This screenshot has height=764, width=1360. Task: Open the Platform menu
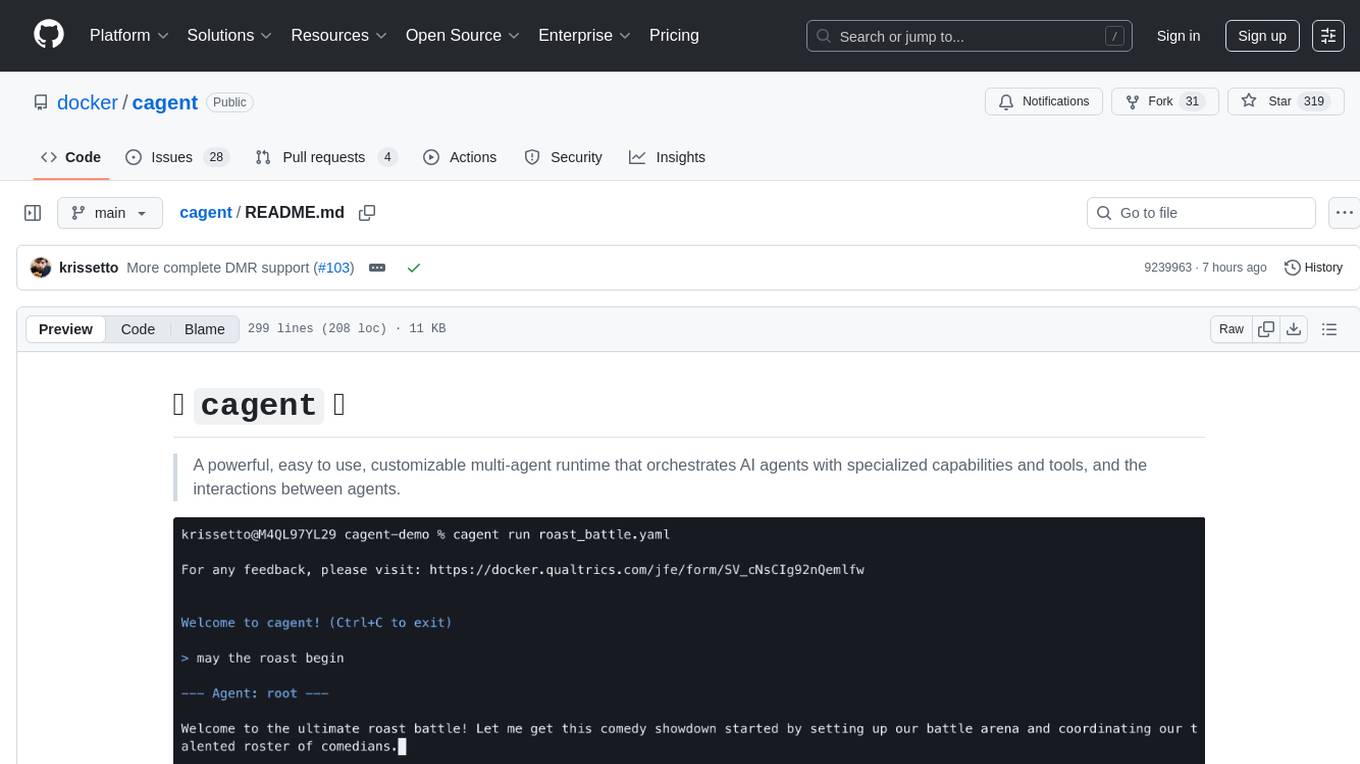coord(129,35)
